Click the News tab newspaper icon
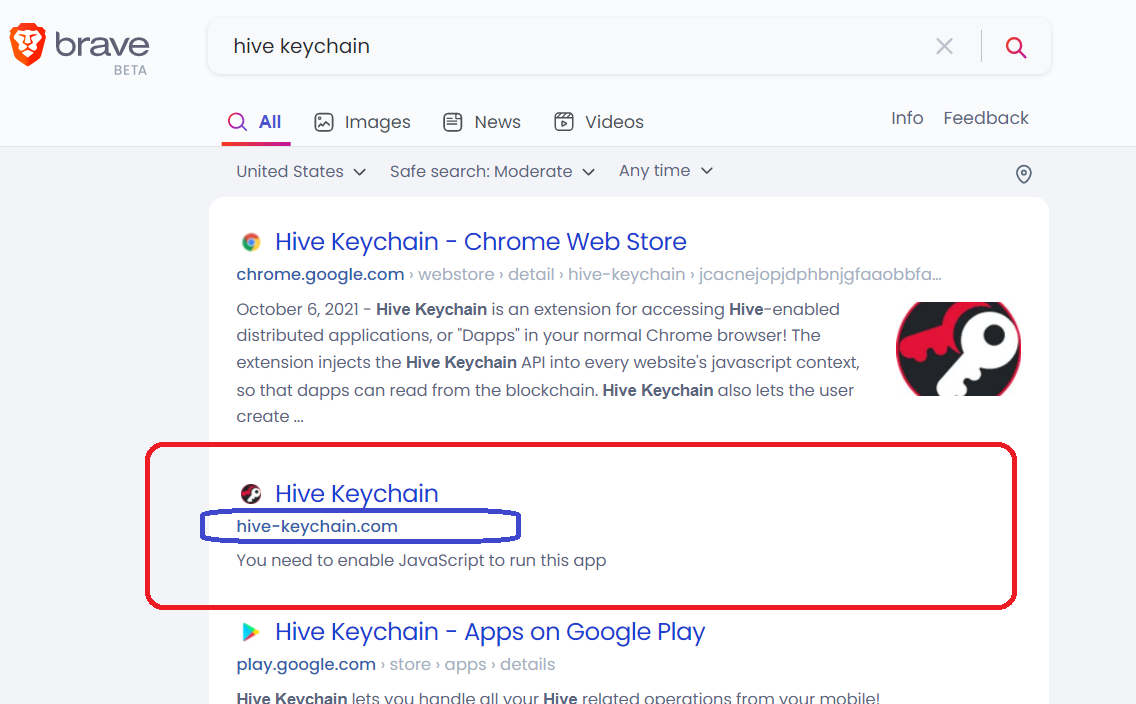The image size is (1136, 704). [x=452, y=121]
